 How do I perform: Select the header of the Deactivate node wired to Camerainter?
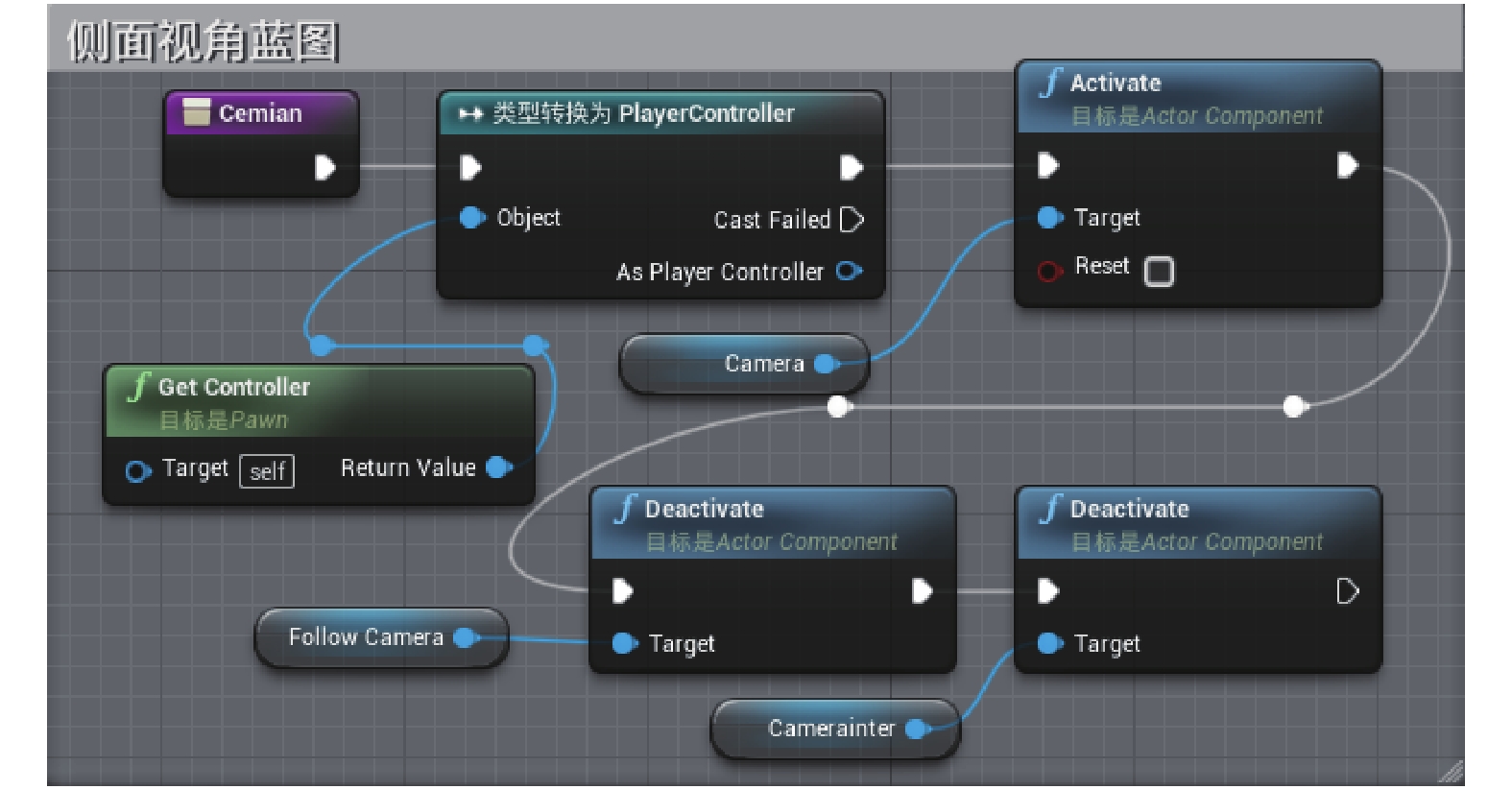[x=1198, y=524]
